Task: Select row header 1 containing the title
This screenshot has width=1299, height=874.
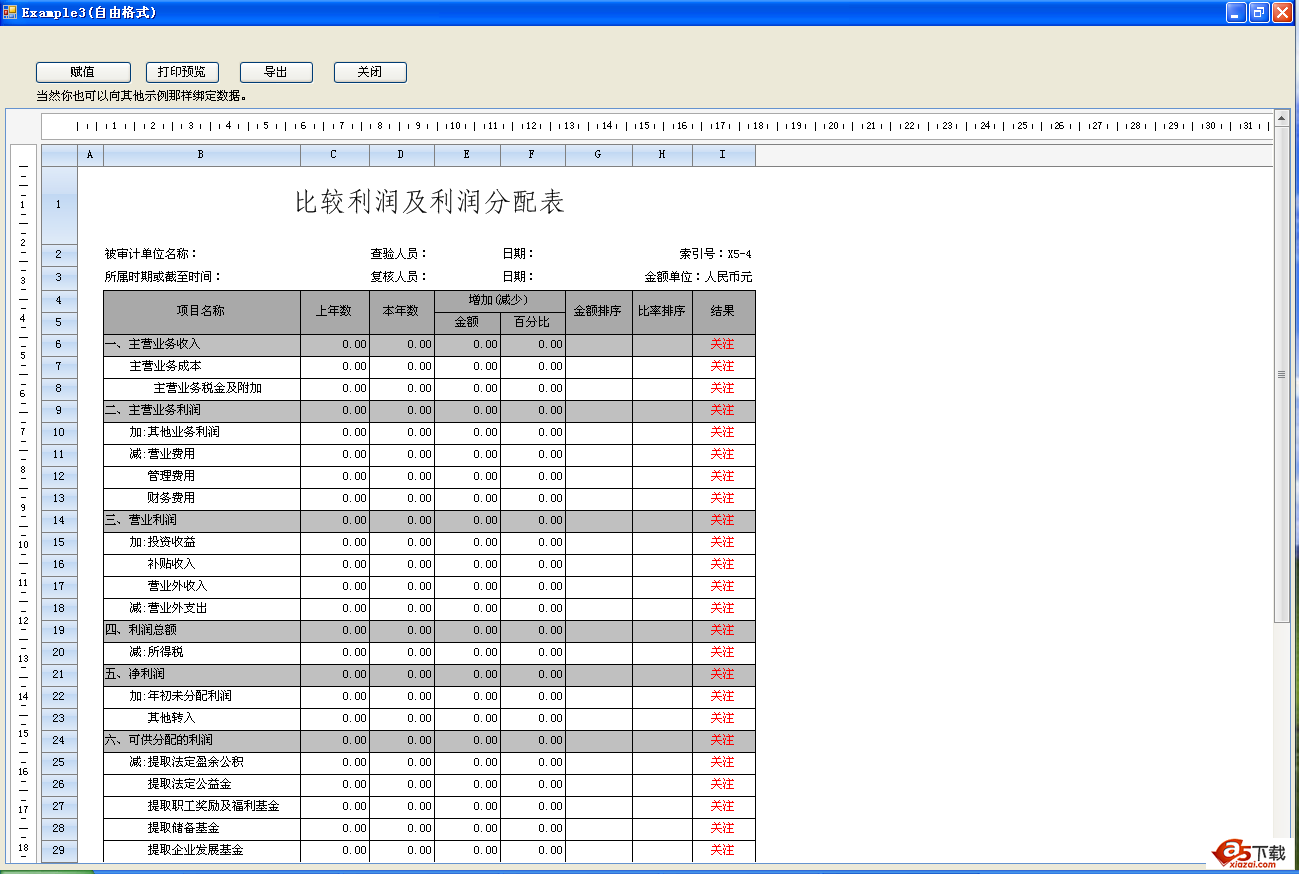Action: click(58, 205)
